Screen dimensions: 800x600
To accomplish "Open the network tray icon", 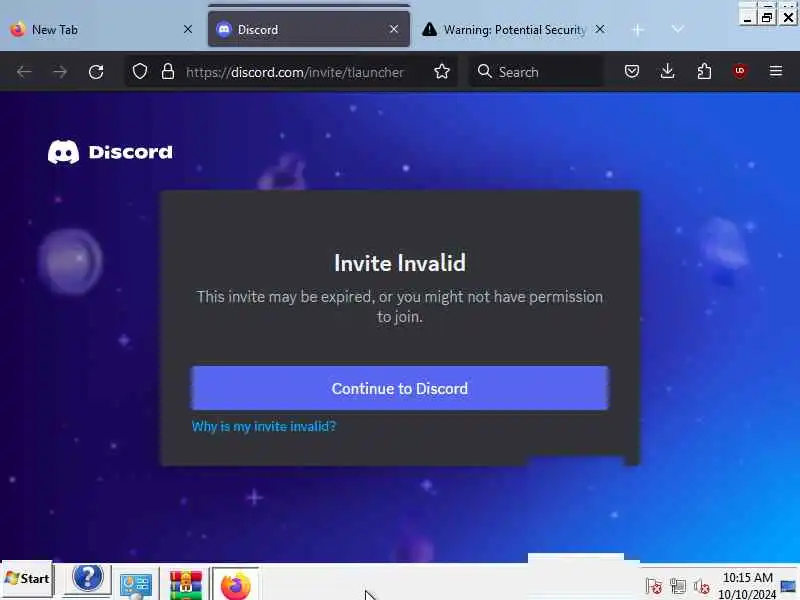I will click(678, 586).
